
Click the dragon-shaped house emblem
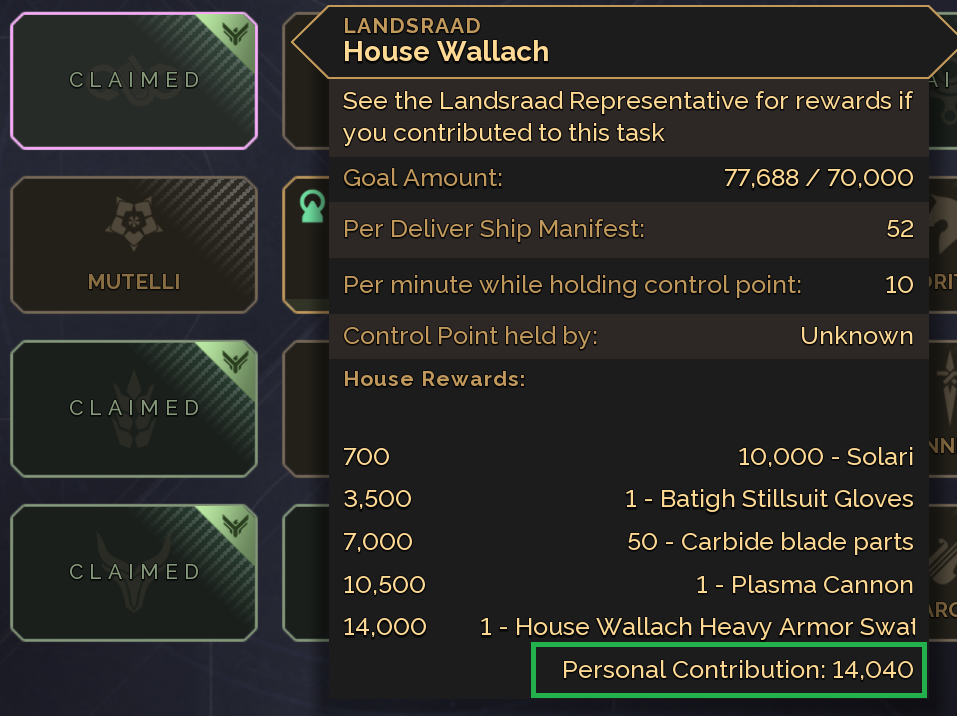point(133,408)
